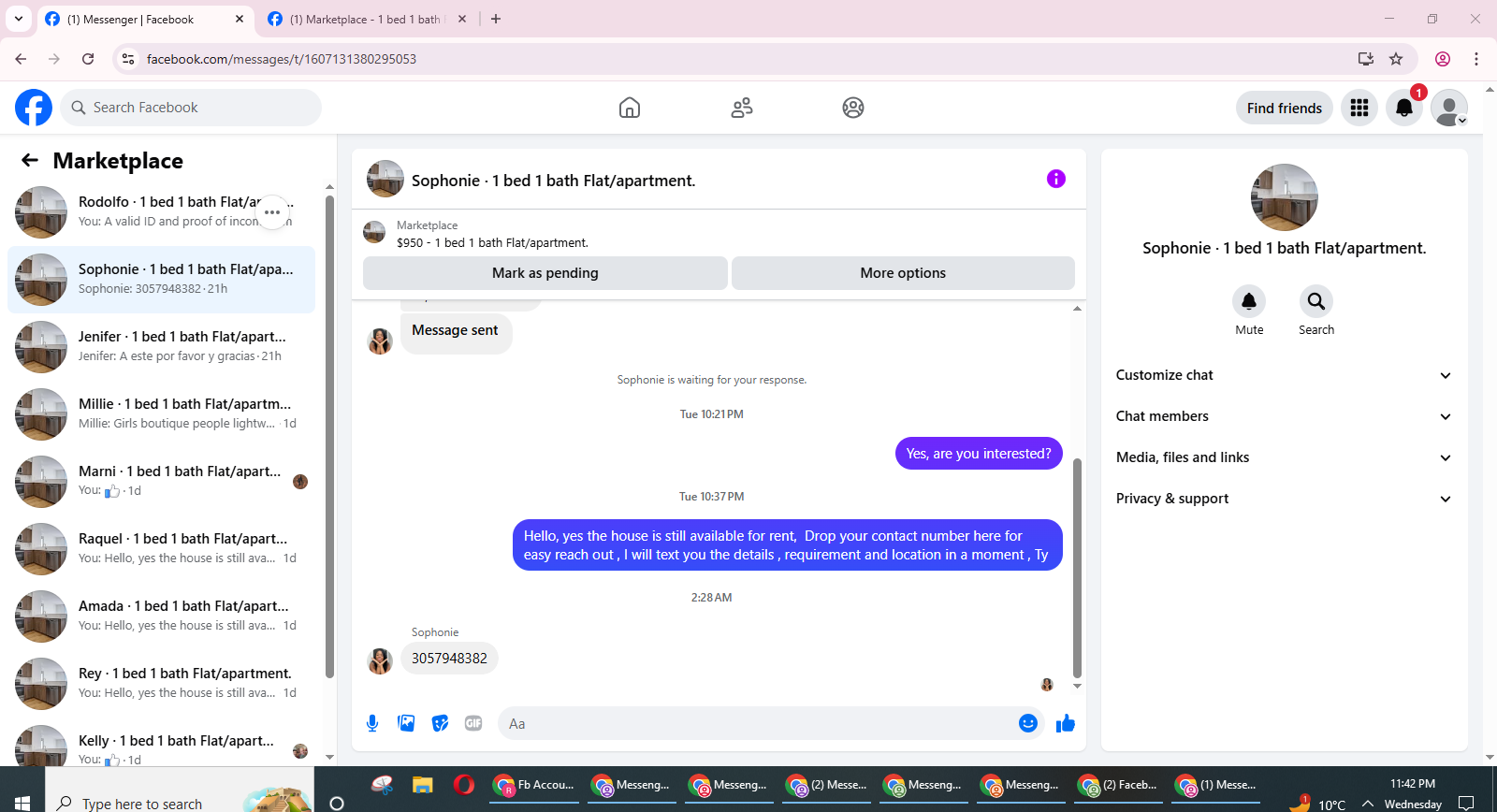1497x812 pixels.
Task: Click the 3057948382 message bubble
Action: pos(449,659)
